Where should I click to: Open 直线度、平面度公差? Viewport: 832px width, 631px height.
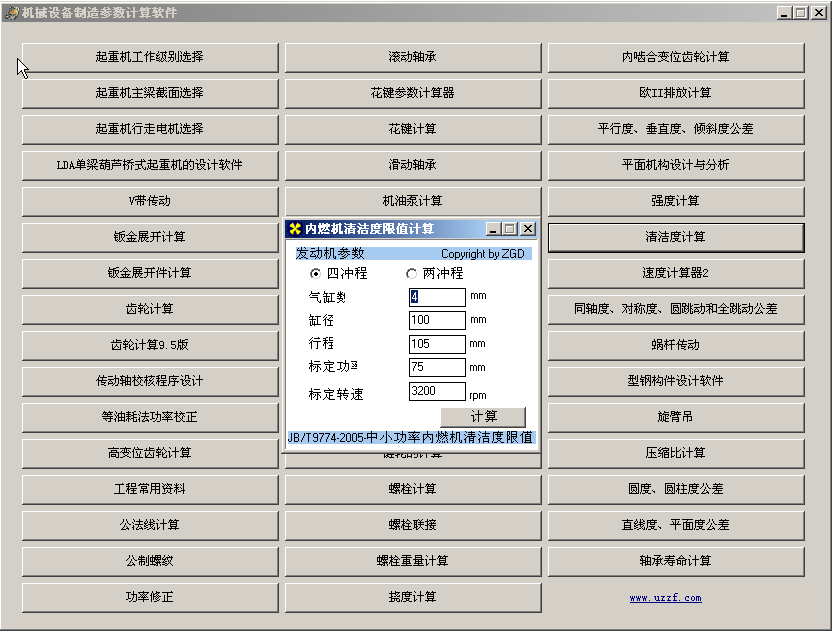pos(676,525)
